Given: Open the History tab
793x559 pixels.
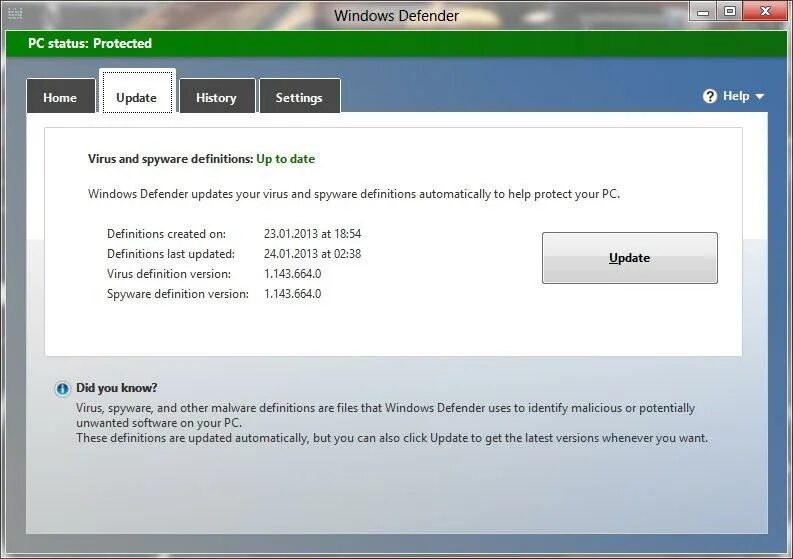Looking at the screenshot, I should click(217, 97).
